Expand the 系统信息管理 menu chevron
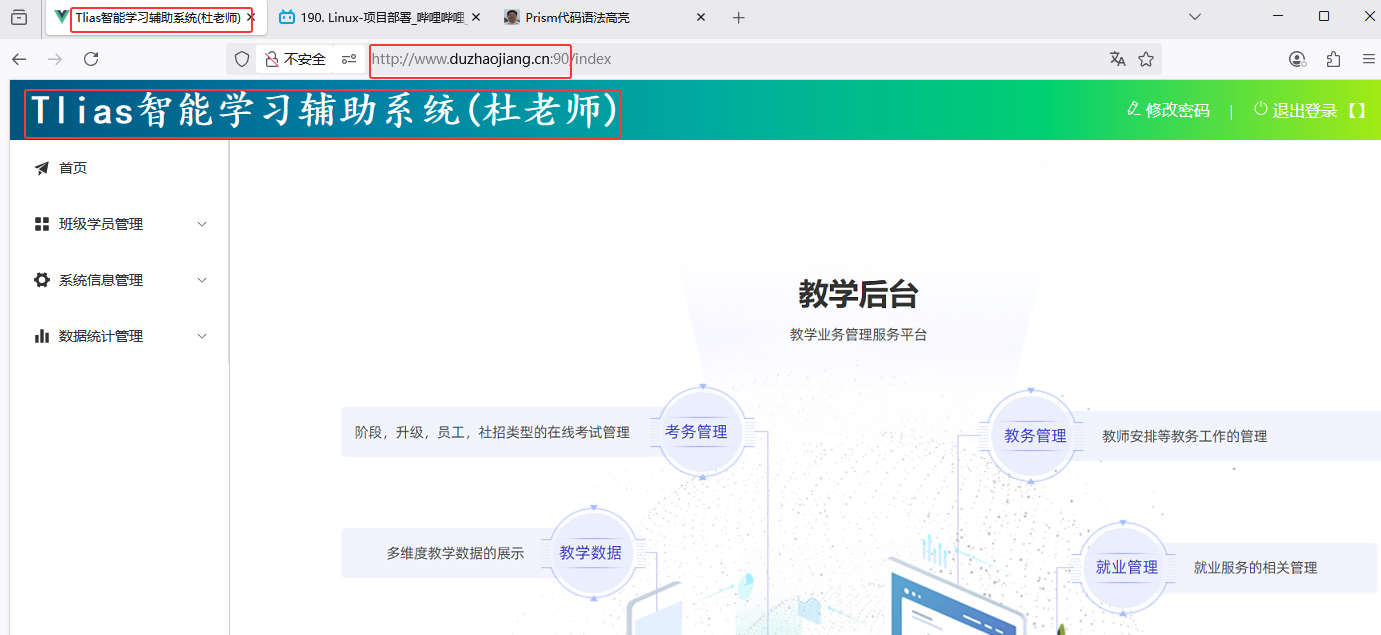Image resolution: width=1381 pixels, height=635 pixels. coord(202,280)
